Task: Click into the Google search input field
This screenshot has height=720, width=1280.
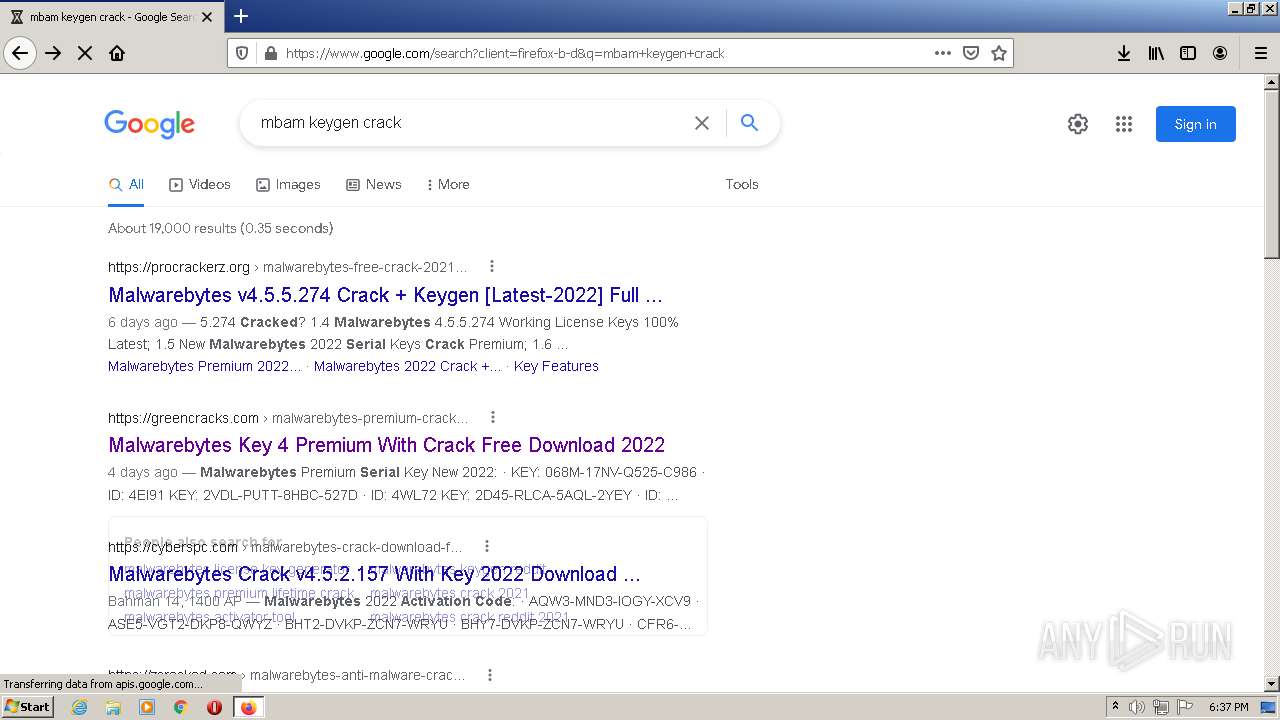Action: coord(470,123)
